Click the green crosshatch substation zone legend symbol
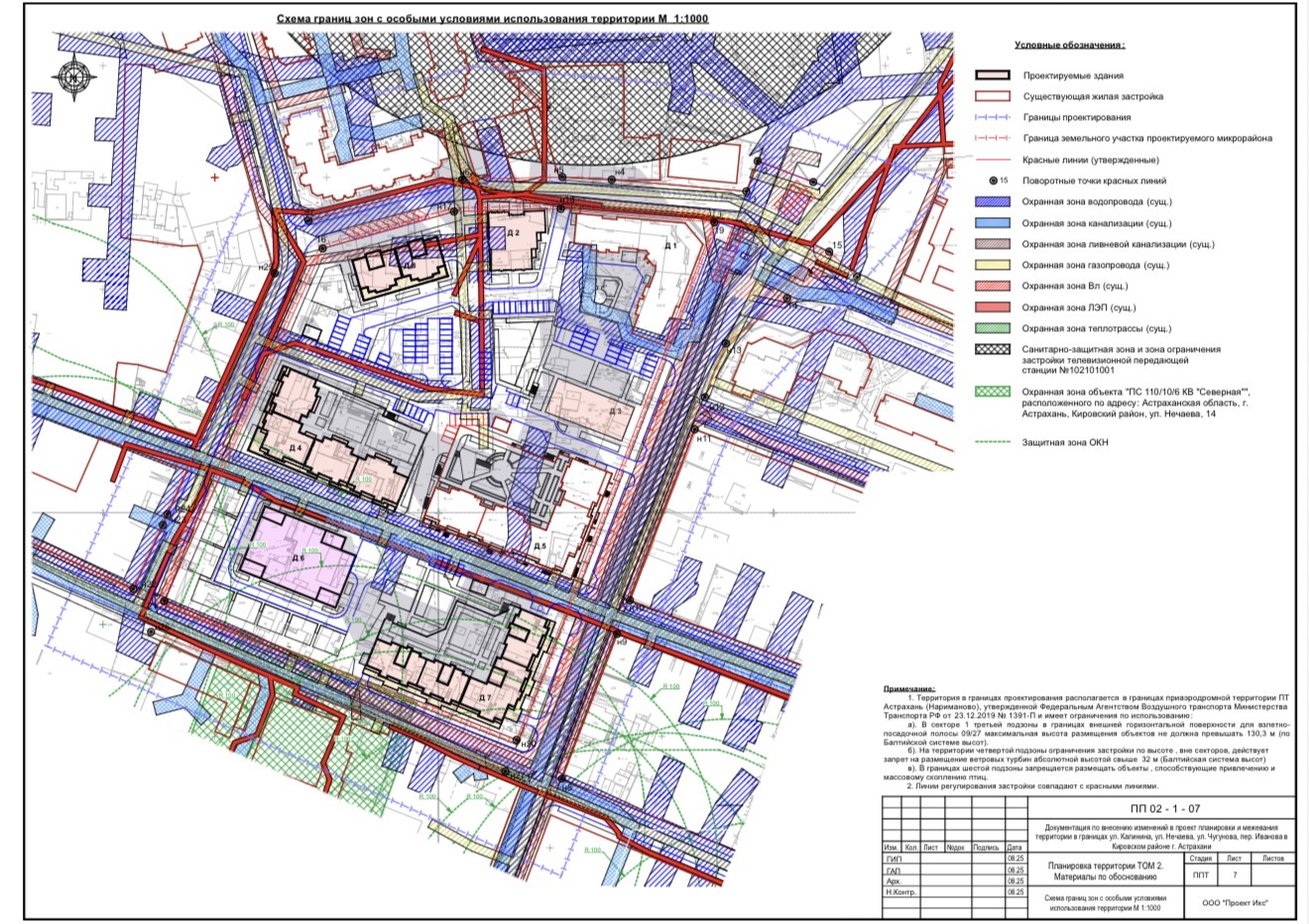This screenshot has width=1309, height=924. (x=993, y=392)
